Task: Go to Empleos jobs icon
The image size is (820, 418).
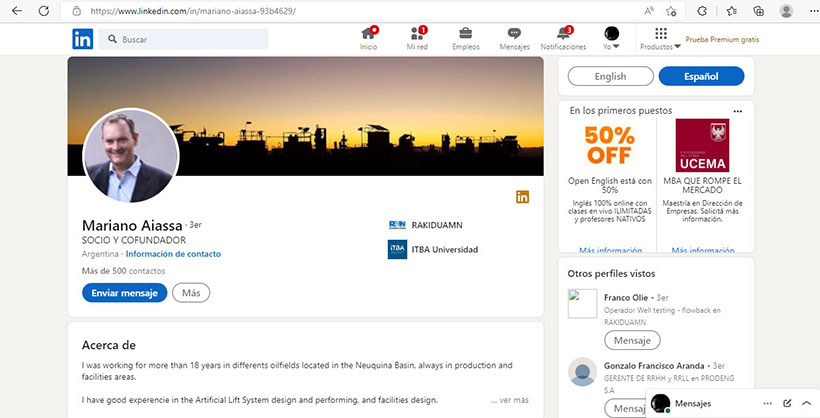Action: click(x=466, y=35)
